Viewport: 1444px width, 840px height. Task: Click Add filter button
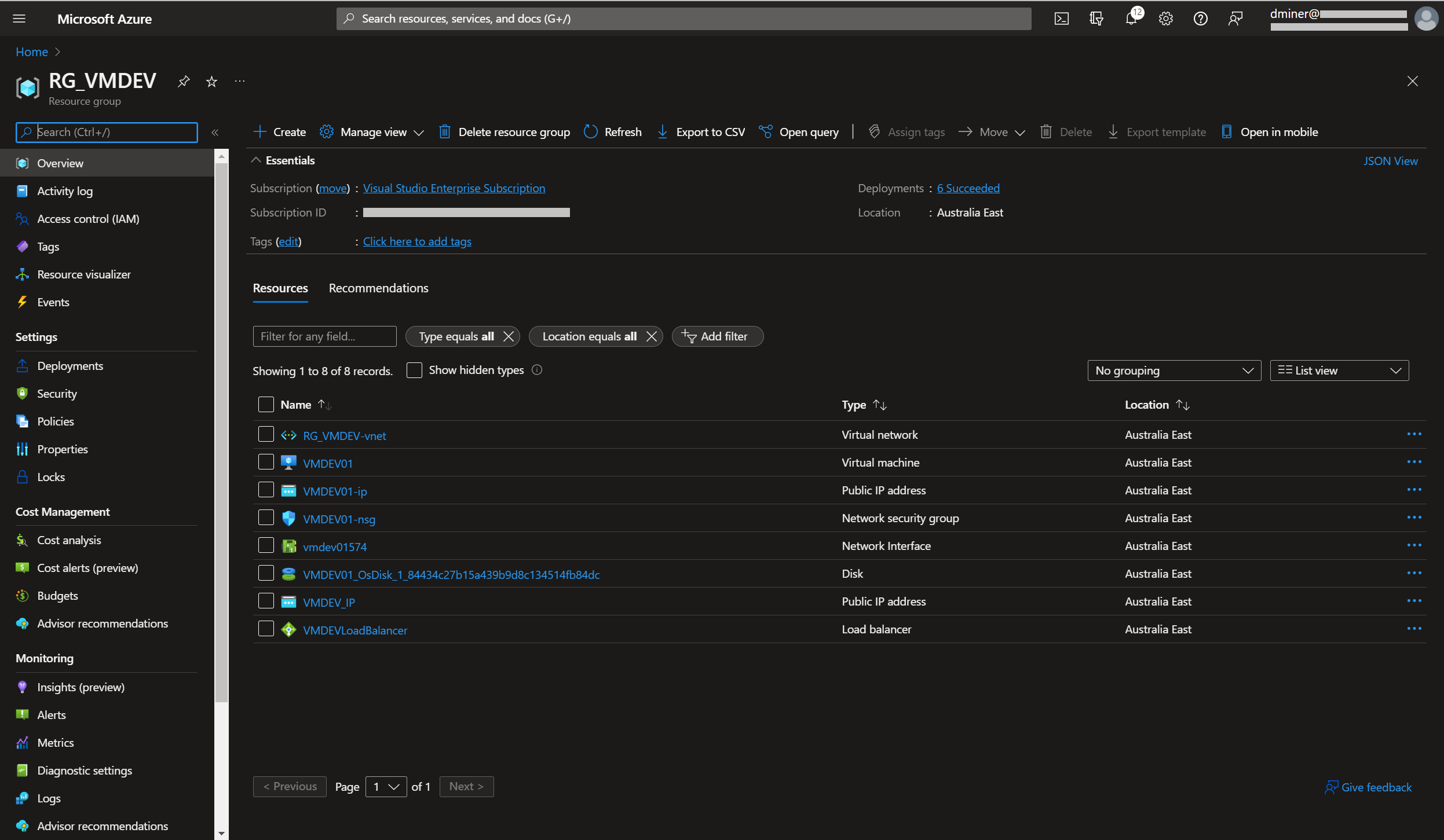[717, 336]
